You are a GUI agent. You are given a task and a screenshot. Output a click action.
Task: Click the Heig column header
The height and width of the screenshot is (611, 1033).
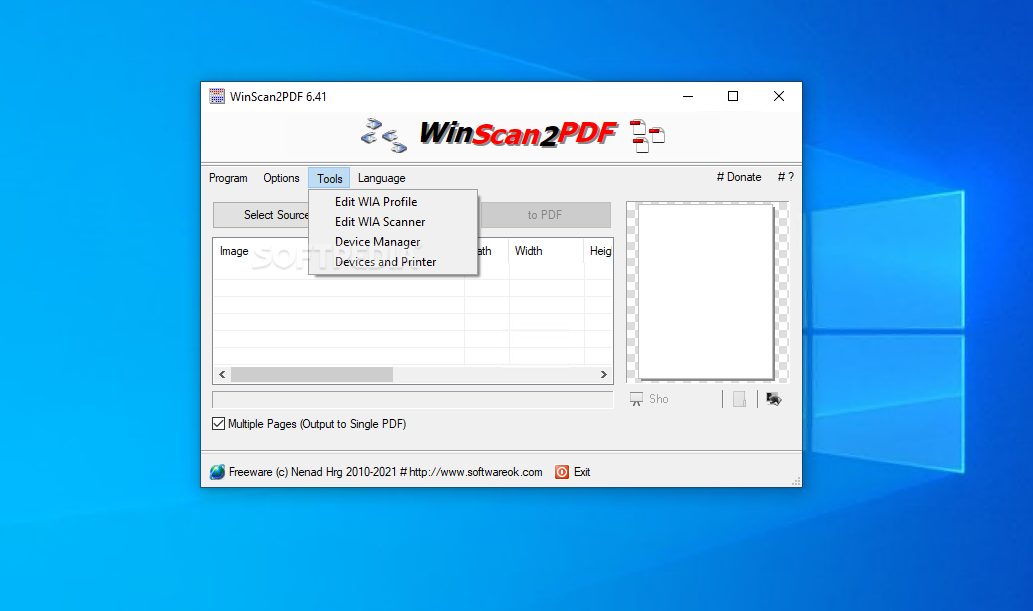coord(599,251)
